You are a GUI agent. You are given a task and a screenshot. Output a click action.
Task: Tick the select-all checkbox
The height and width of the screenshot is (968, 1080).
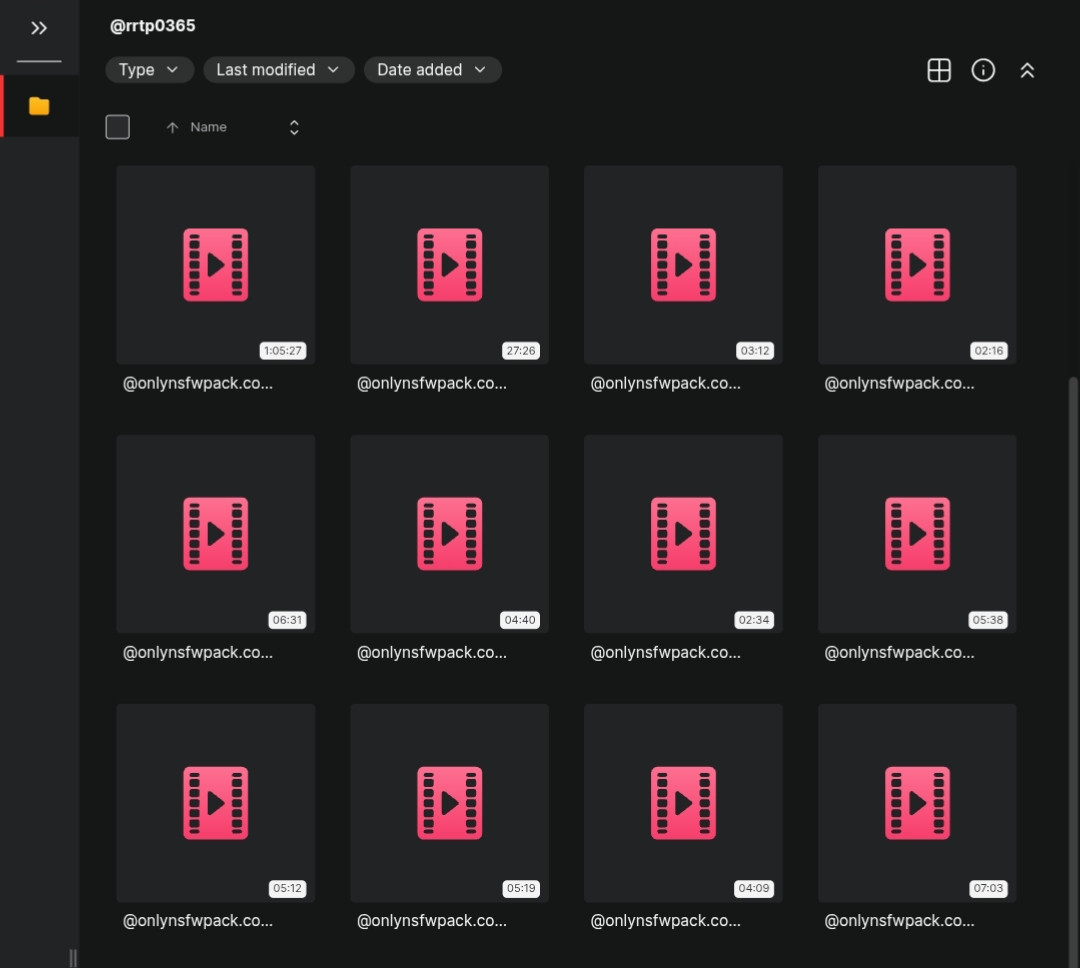tap(118, 127)
